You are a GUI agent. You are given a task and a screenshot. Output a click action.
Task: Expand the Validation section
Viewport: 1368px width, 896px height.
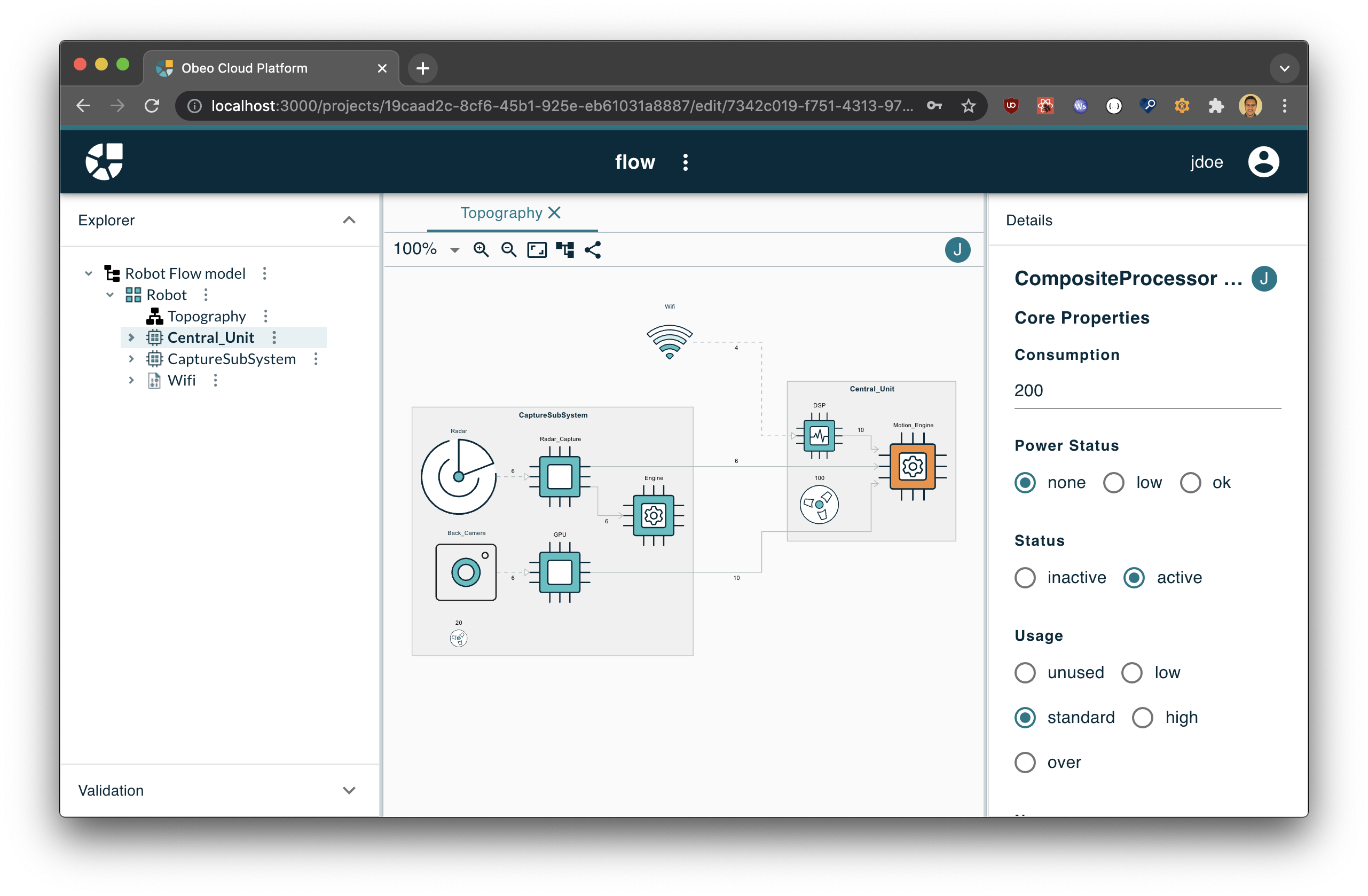(349, 790)
